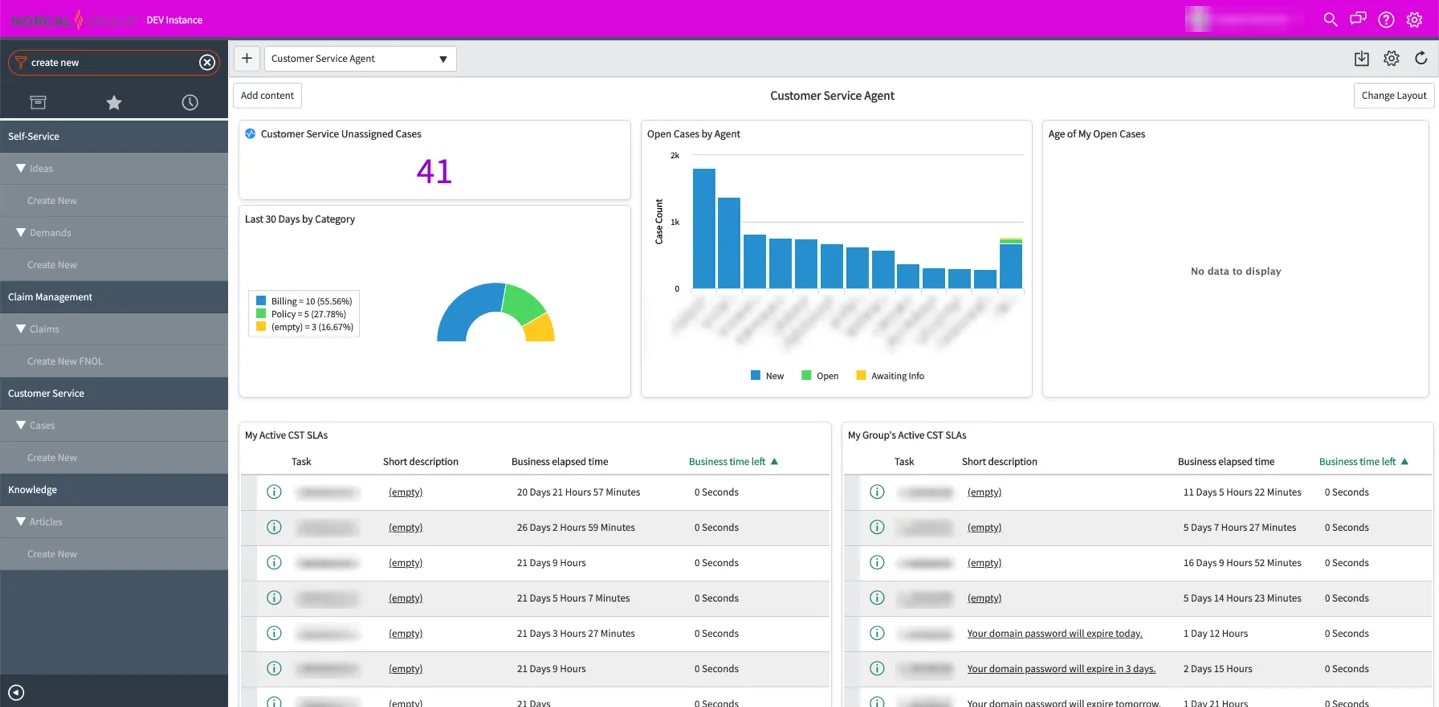Sort My Group's SLAs by Short description
Image resolution: width=1439 pixels, height=707 pixels.
[999, 461]
